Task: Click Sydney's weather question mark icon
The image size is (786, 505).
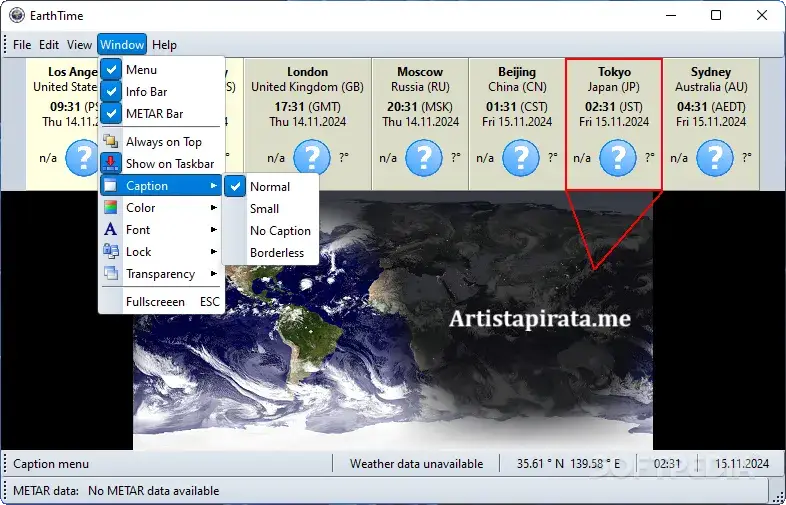Action: (x=715, y=158)
